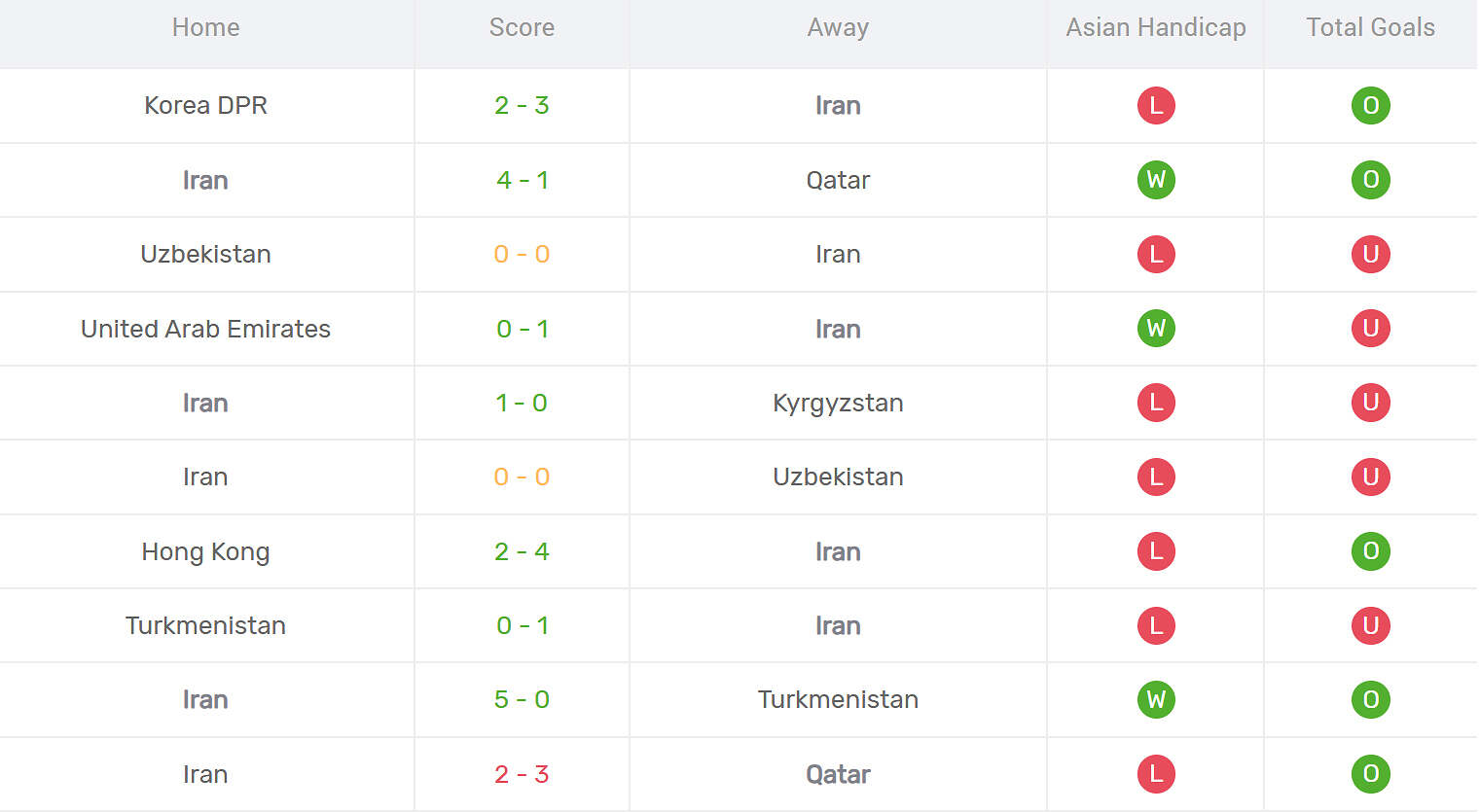Select the Asian Handicap column header
This screenshot has width=1480, height=812.
[1155, 27]
